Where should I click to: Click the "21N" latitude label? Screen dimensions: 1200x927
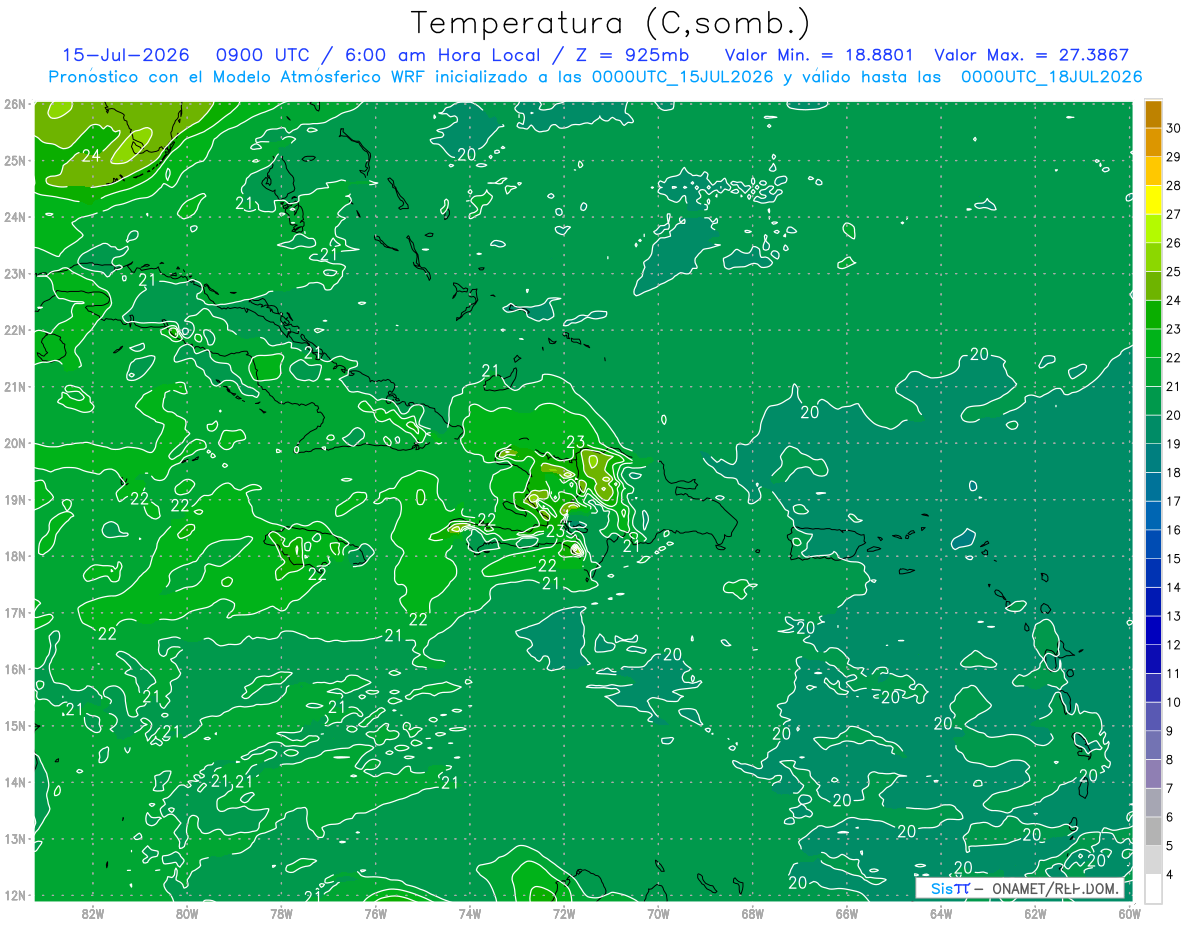point(15,386)
